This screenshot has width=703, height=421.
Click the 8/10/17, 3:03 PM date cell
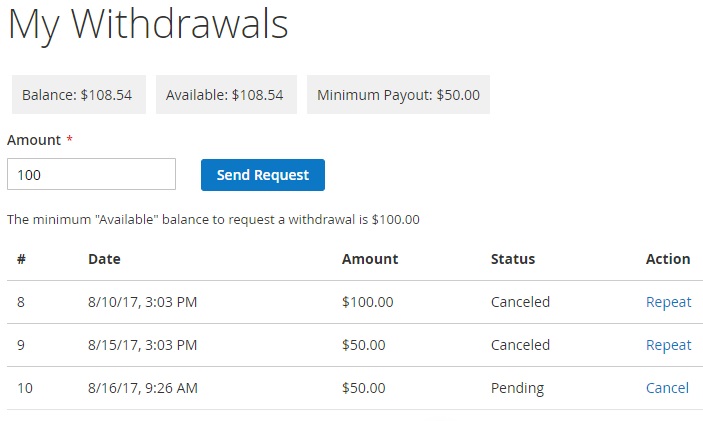point(142,302)
